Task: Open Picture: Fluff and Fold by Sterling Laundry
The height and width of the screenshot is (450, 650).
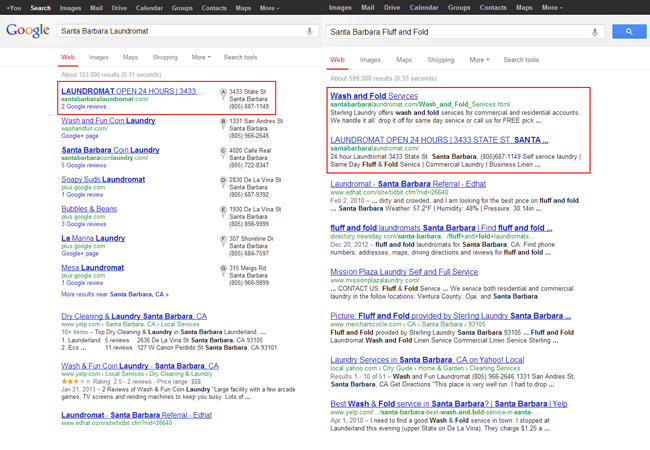Action: (x=451, y=316)
